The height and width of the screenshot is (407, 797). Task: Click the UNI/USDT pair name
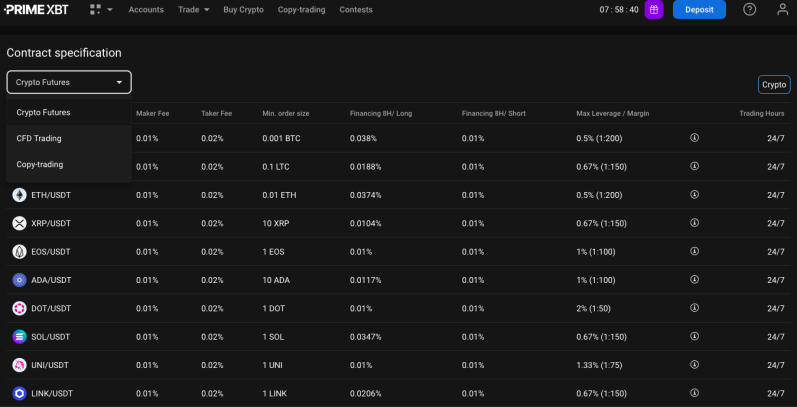coord(50,365)
